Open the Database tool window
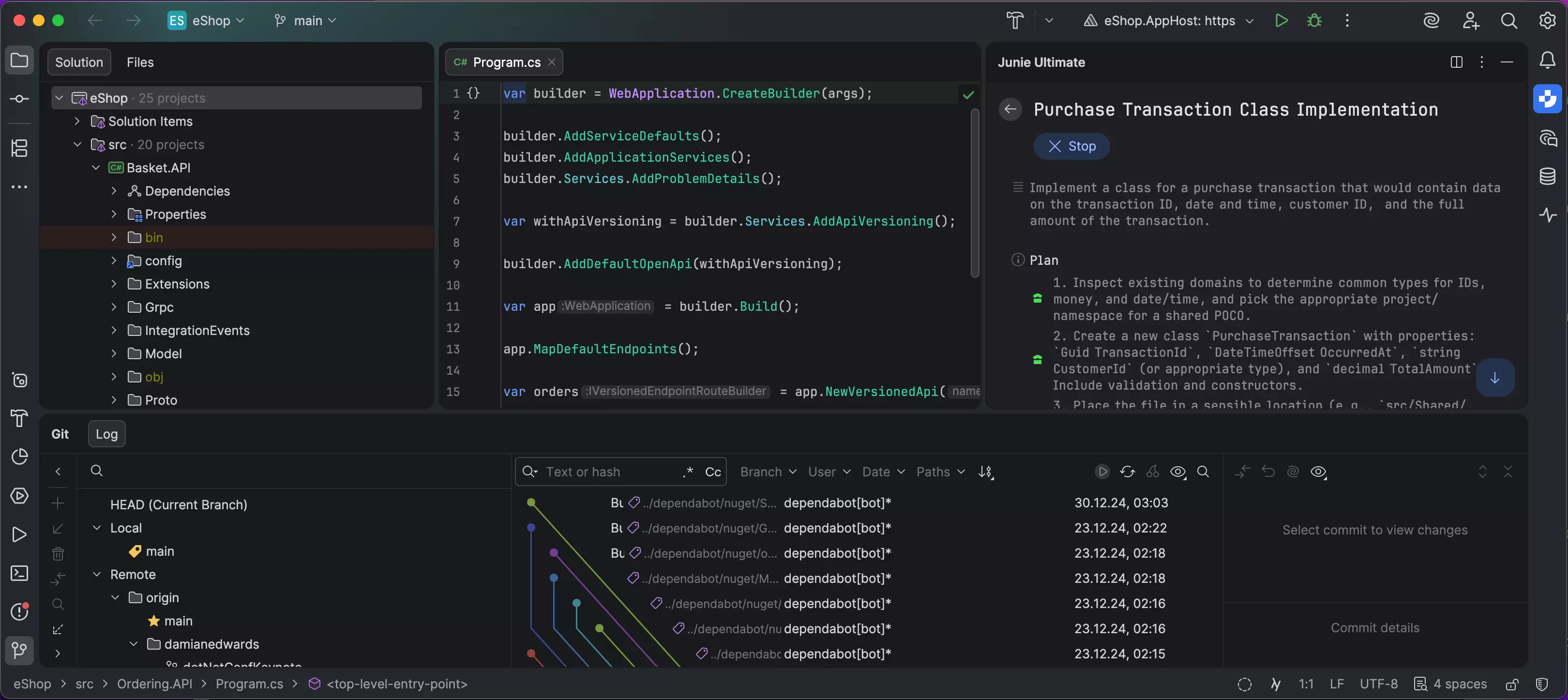Image resolution: width=1568 pixels, height=700 pixels. coord(1548,177)
